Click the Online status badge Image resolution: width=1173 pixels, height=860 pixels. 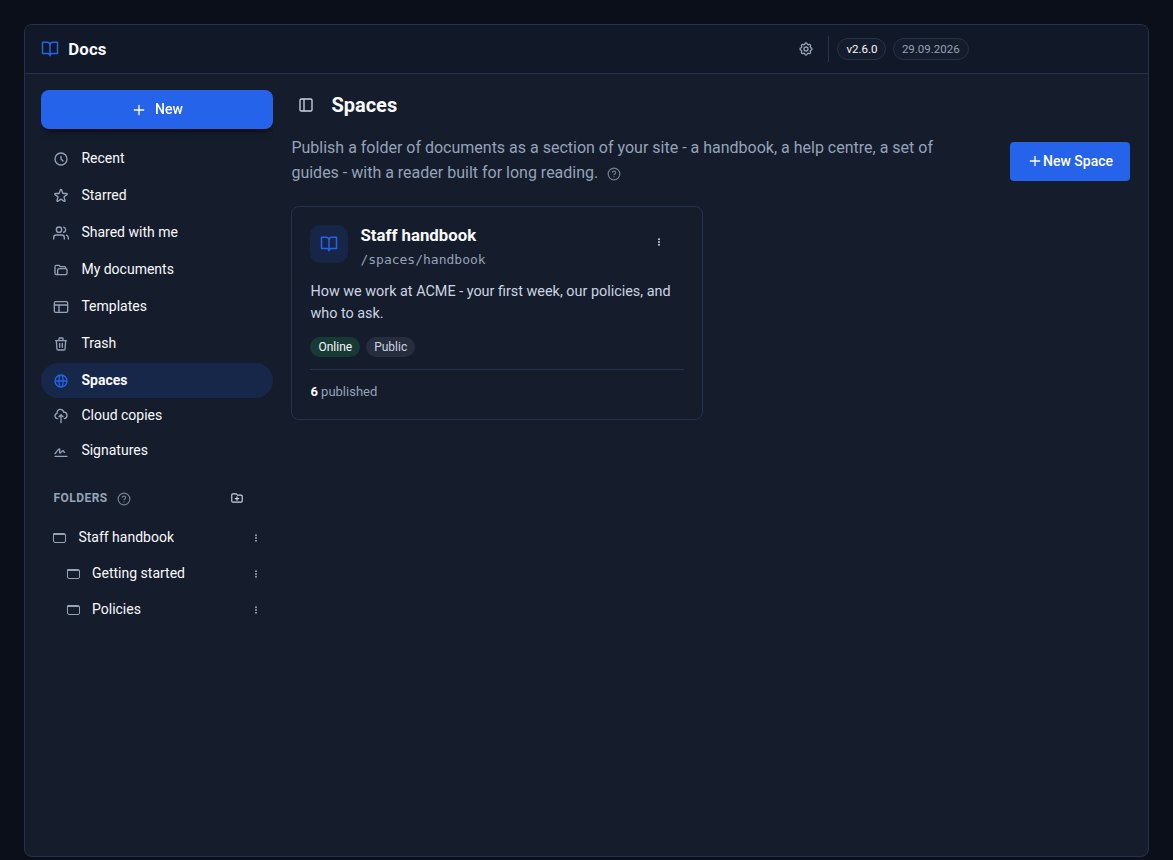[335, 347]
